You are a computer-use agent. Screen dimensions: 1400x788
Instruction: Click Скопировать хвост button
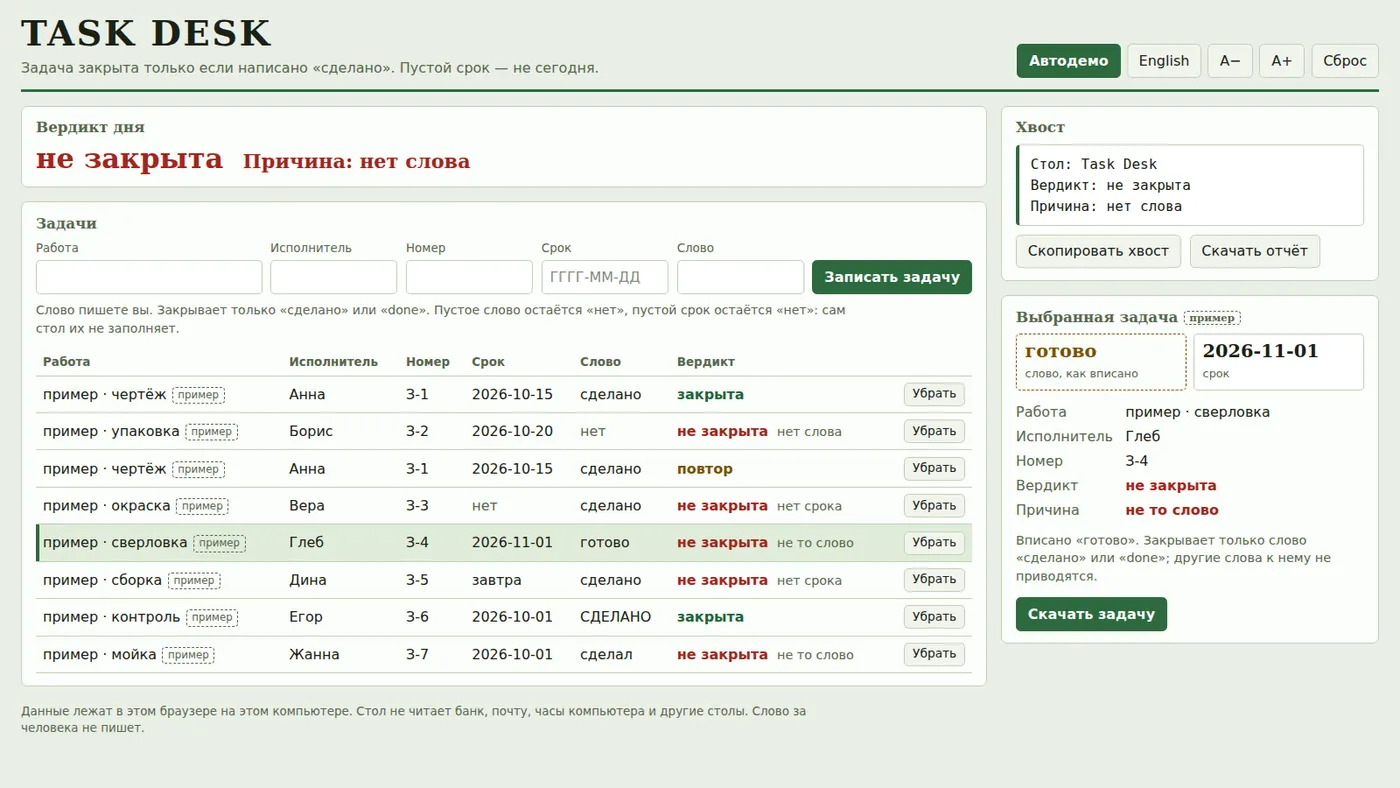coord(1098,251)
